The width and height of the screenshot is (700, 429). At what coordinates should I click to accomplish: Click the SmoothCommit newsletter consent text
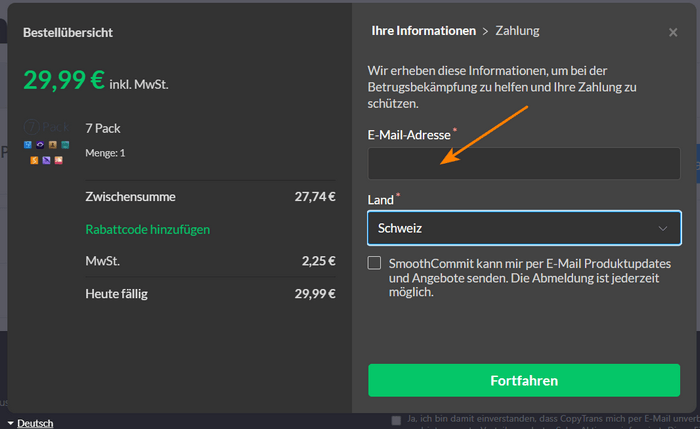[529, 278]
